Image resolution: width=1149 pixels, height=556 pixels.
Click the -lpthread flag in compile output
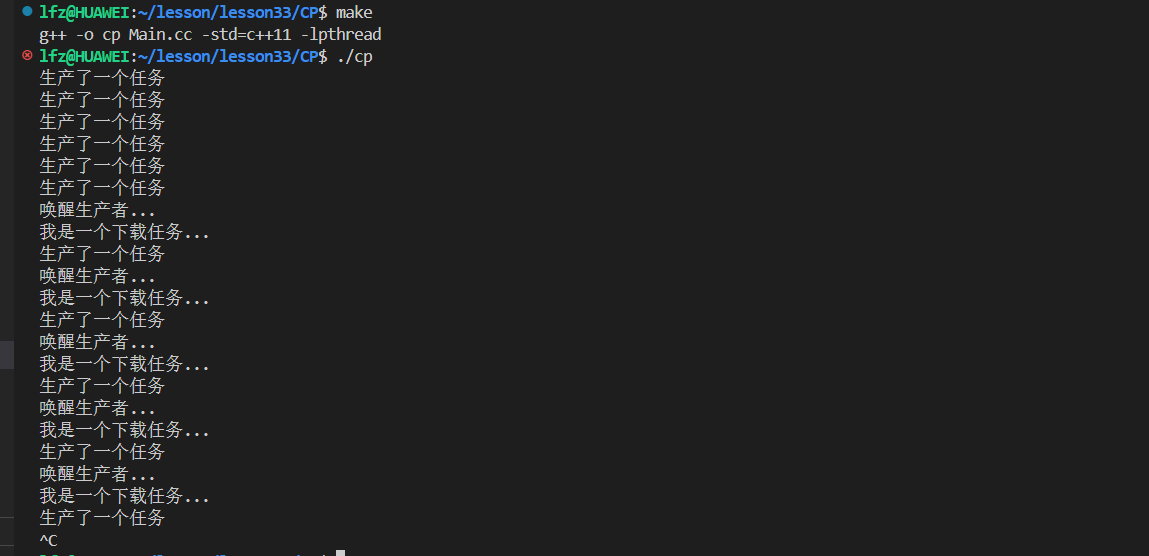[341, 34]
